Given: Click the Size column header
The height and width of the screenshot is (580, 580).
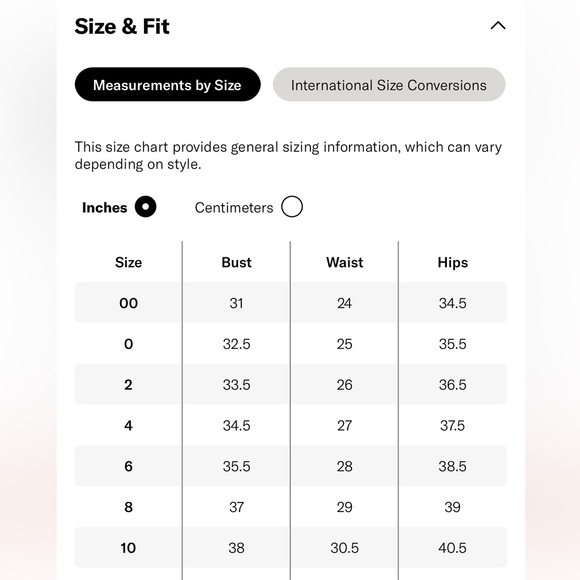Looking at the screenshot, I should (x=128, y=262).
